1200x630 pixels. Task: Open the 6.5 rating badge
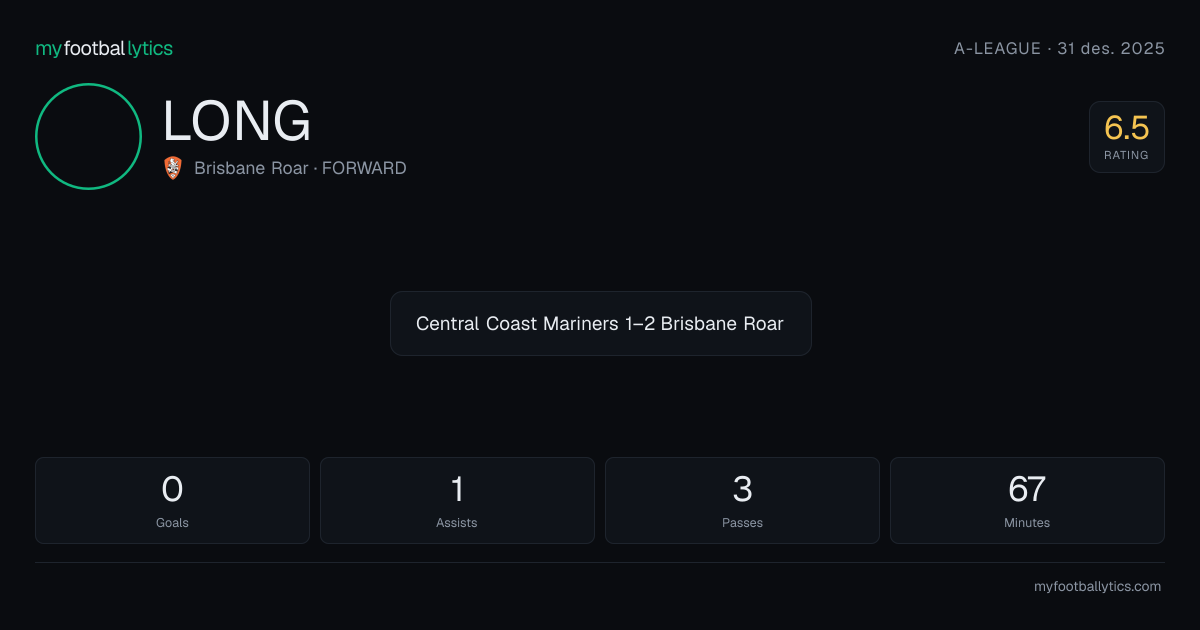pyautogui.click(x=1127, y=137)
